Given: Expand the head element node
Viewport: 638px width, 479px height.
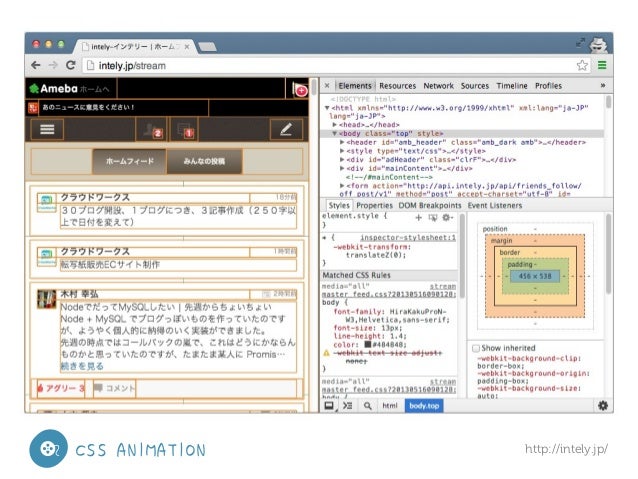Looking at the screenshot, I should click(334, 125).
